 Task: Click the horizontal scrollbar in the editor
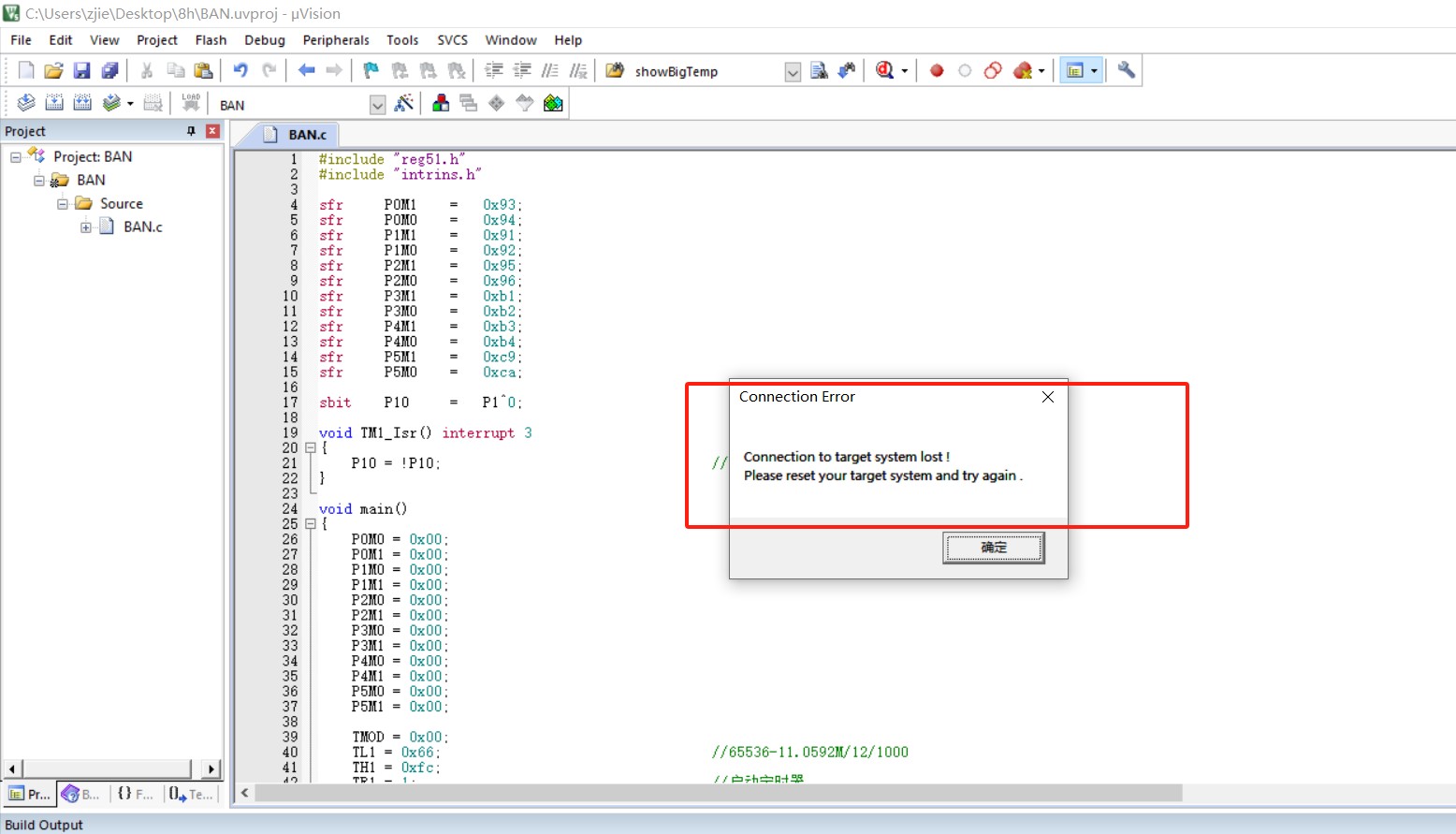(x=719, y=793)
